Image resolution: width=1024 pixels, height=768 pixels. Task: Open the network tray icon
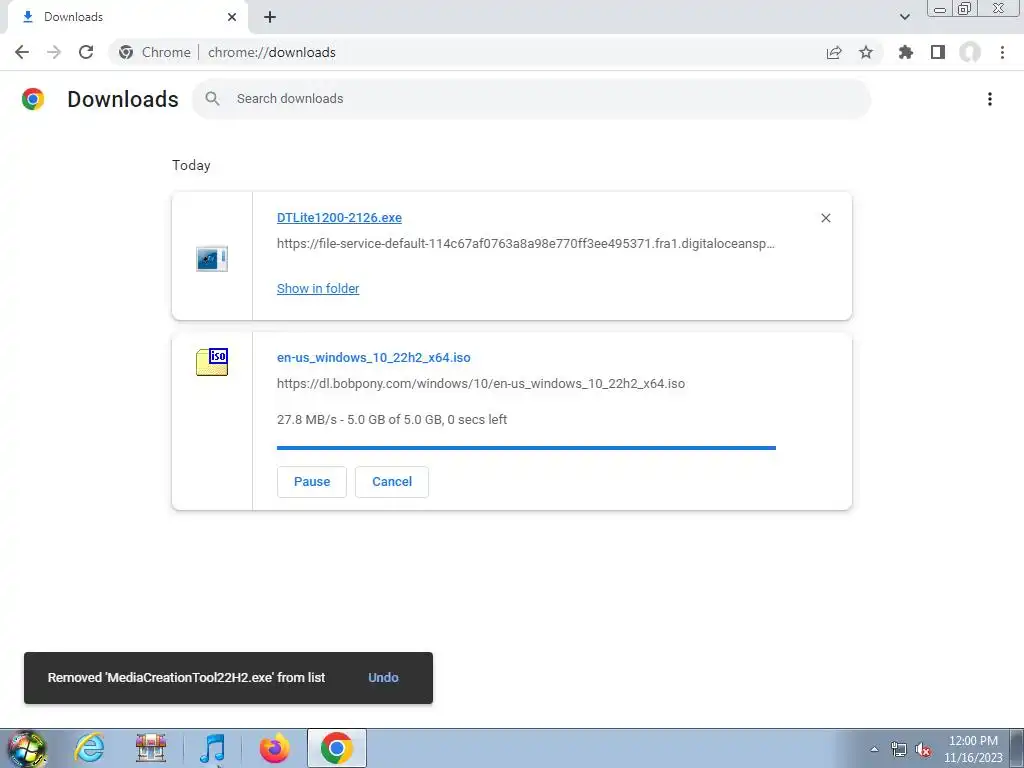pyautogui.click(x=899, y=750)
